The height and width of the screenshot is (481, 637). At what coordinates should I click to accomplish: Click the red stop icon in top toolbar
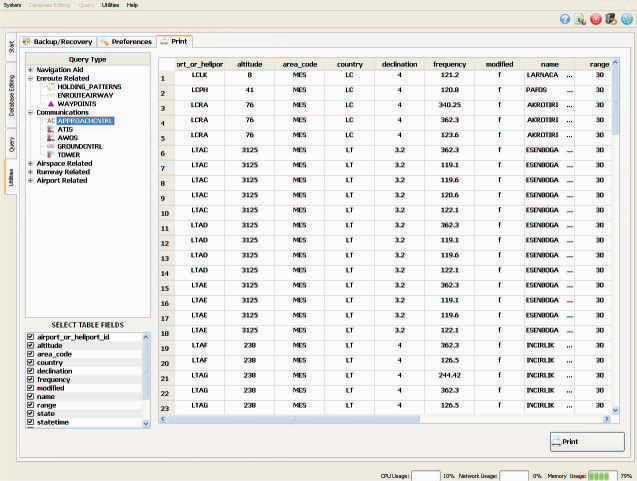pyautogui.click(x=596, y=19)
